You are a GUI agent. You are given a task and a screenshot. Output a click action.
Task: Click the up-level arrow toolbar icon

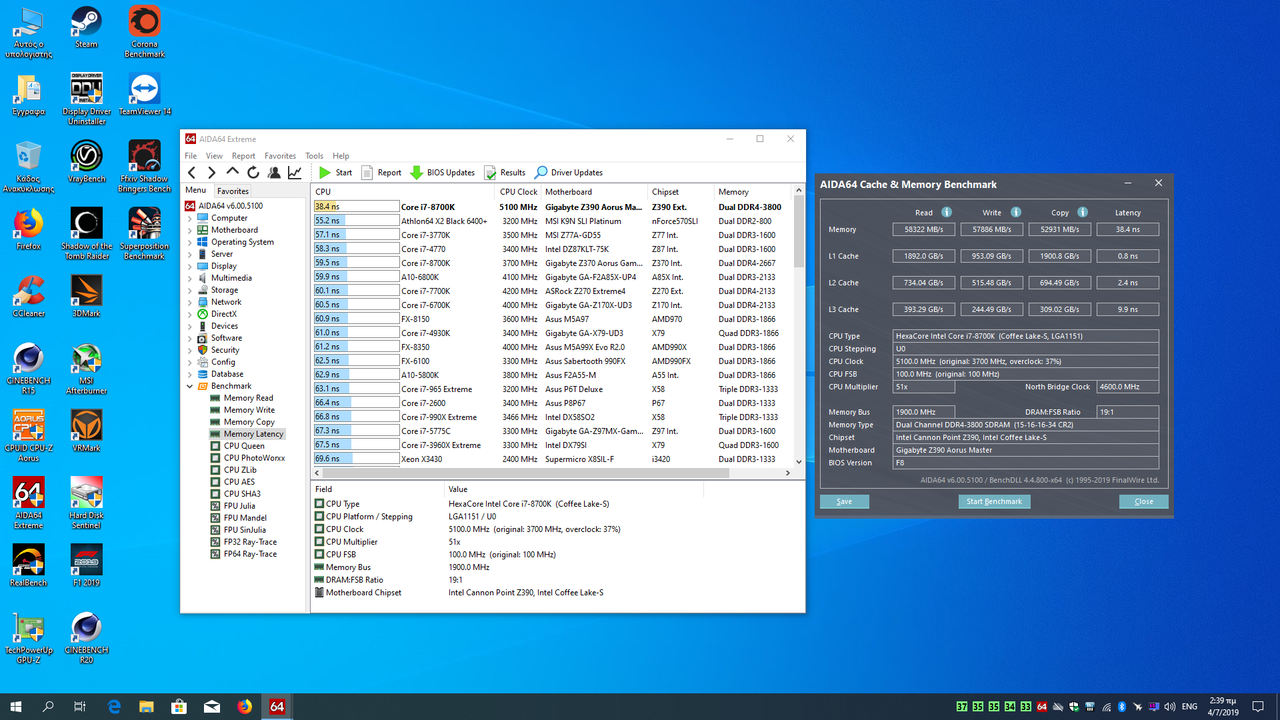(232, 172)
